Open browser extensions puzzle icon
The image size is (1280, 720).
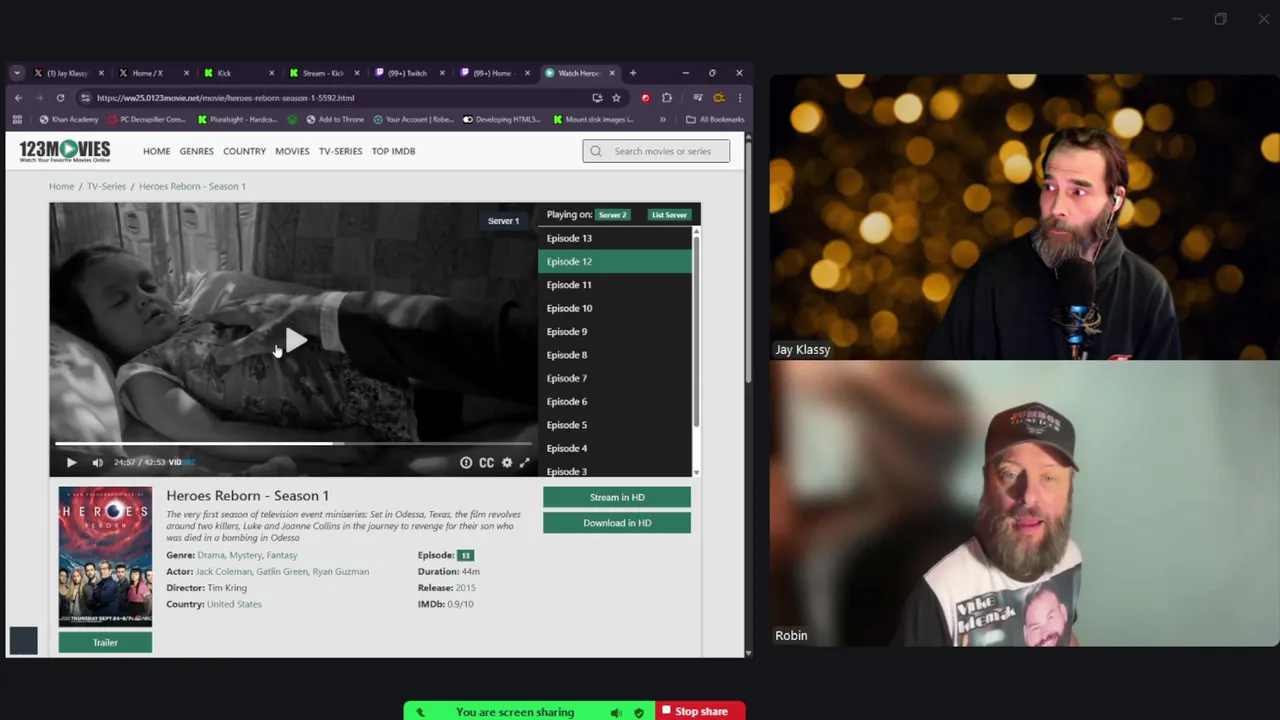[x=667, y=98]
